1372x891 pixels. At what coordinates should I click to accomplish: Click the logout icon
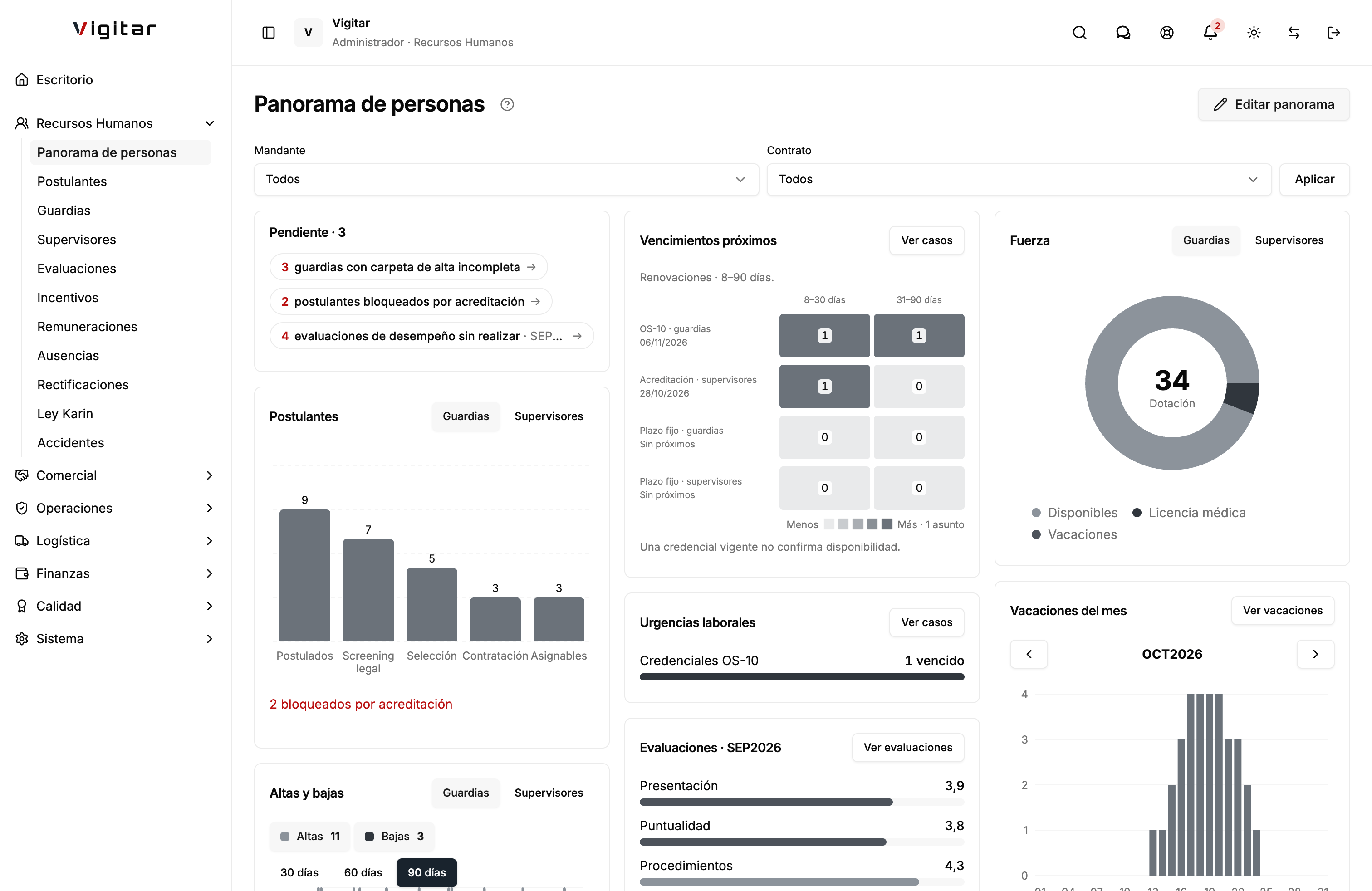(1333, 33)
